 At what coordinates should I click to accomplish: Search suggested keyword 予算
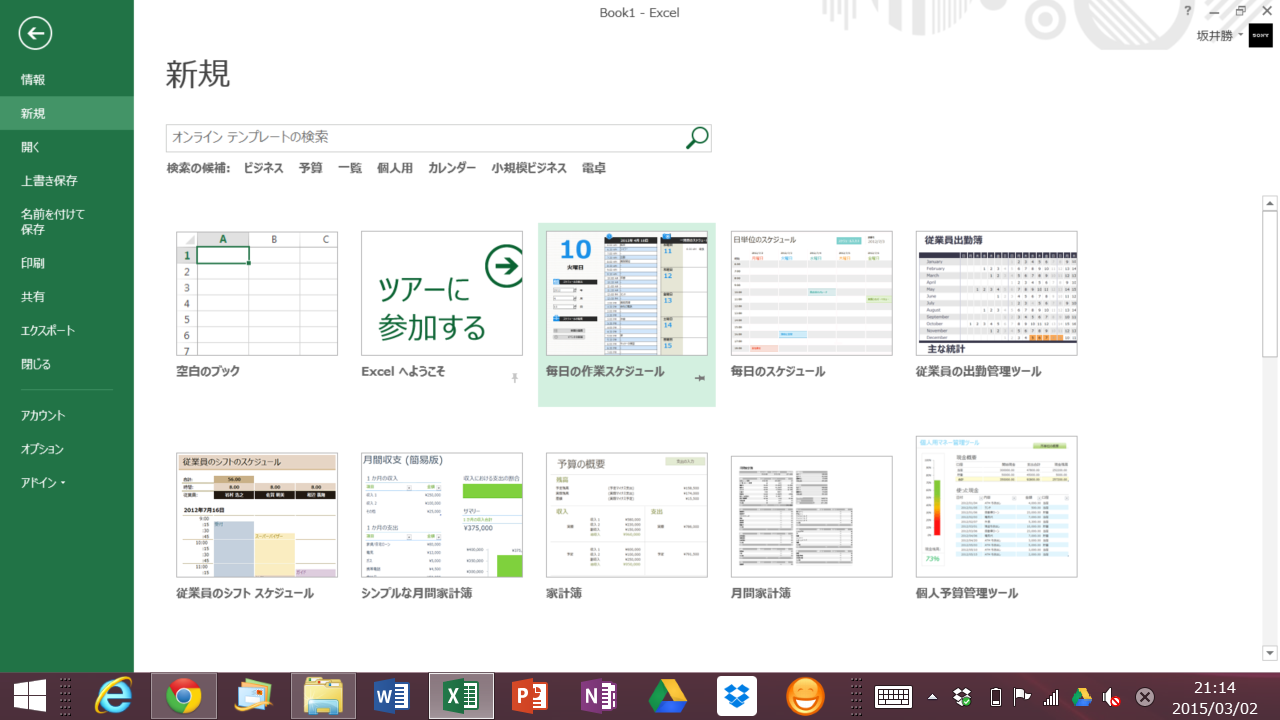[x=310, y=168]
